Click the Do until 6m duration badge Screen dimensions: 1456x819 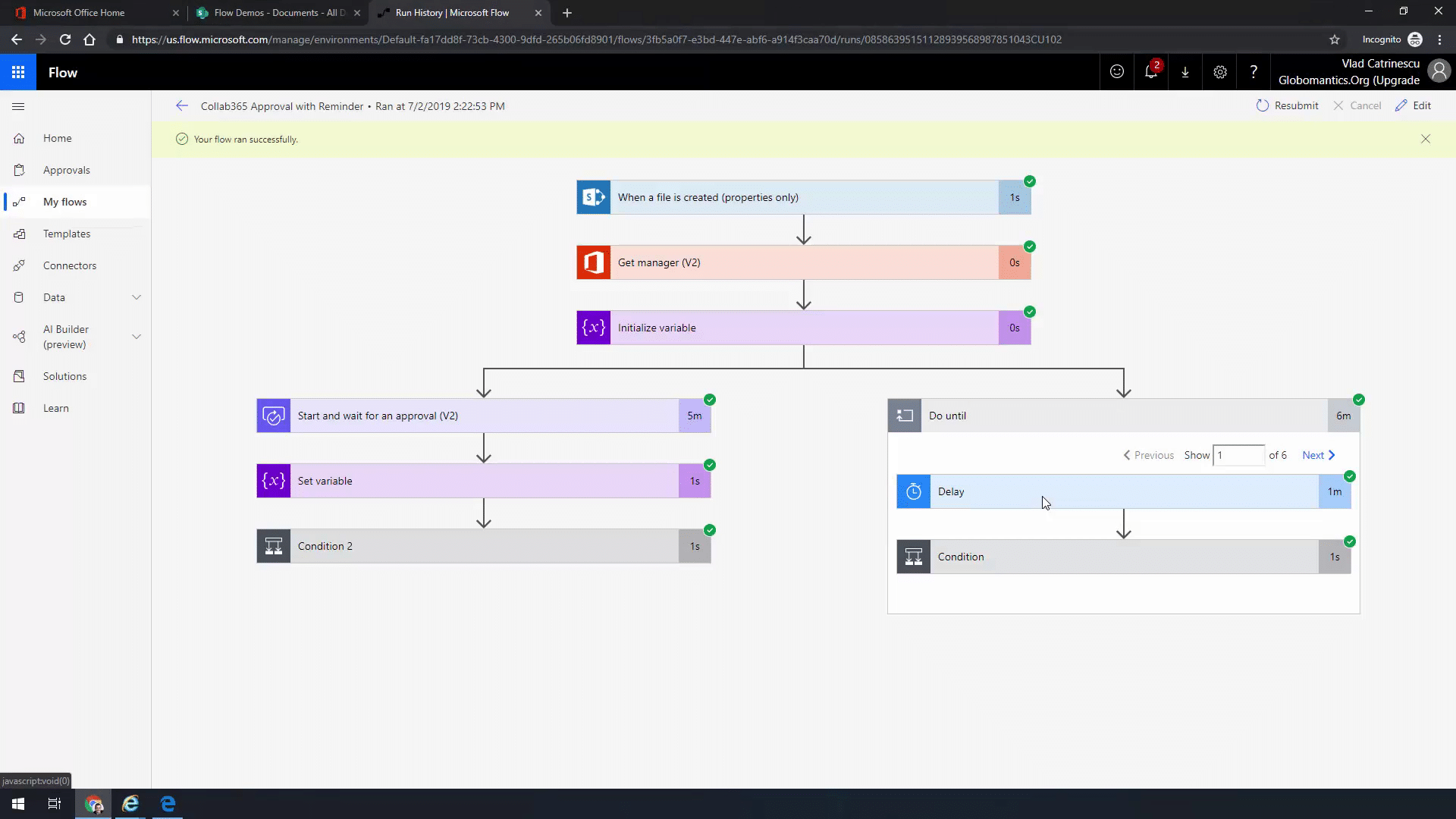[x=1344, y=416]
